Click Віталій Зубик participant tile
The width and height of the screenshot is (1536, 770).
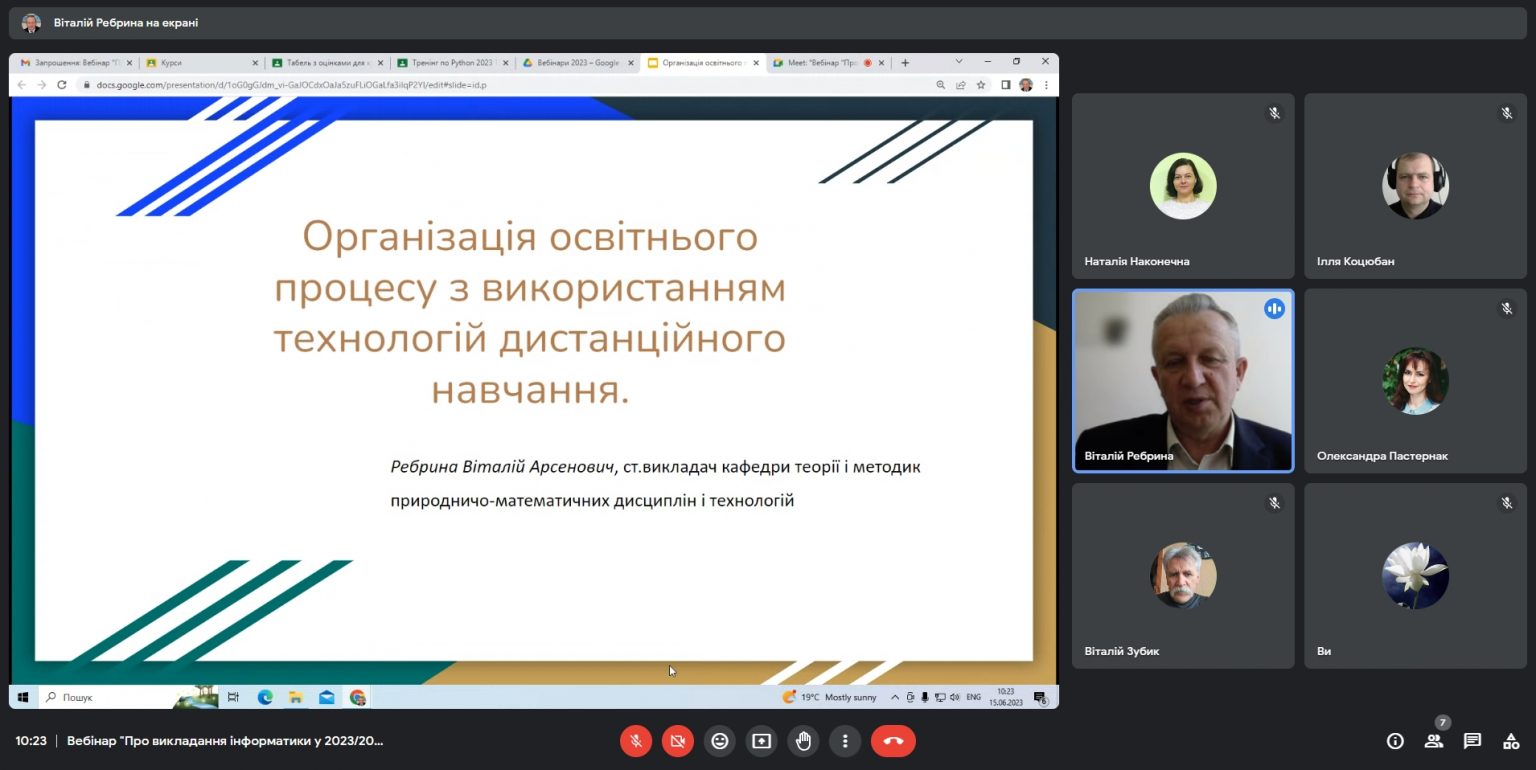tap(1183, 576)
